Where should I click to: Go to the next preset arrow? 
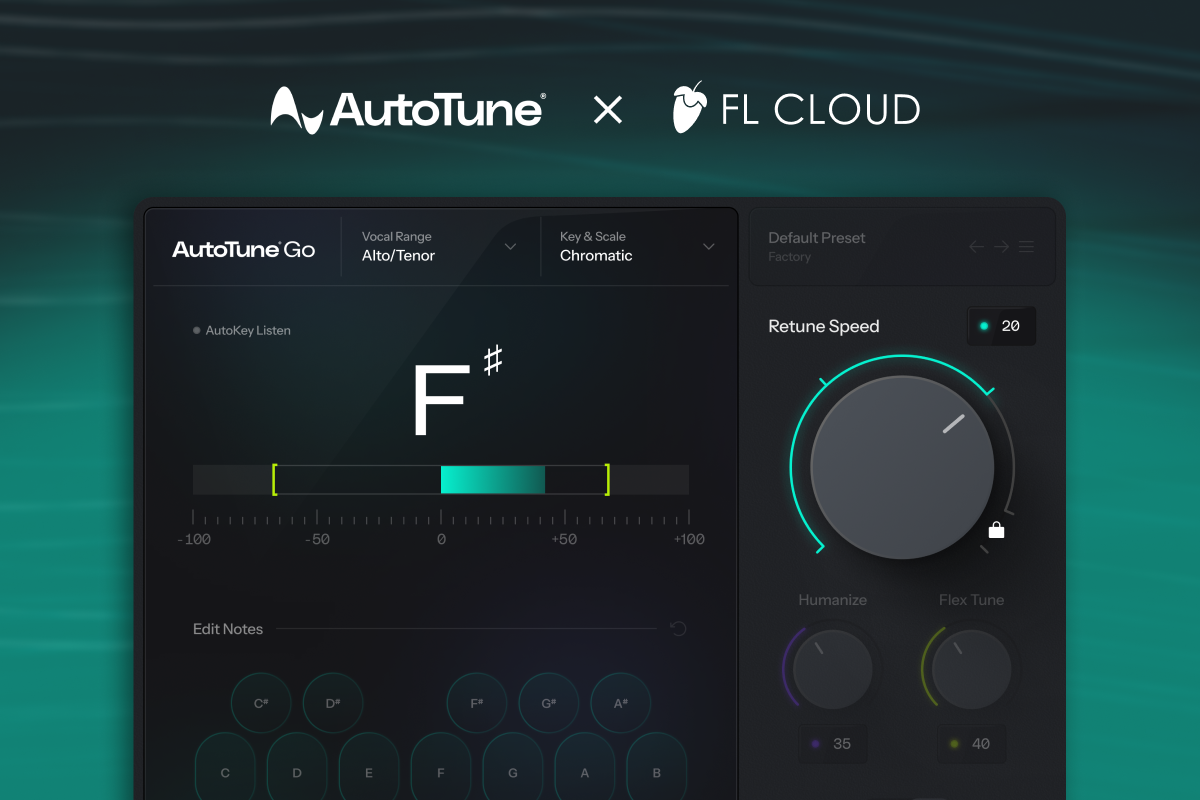[x=1001, y=247]
